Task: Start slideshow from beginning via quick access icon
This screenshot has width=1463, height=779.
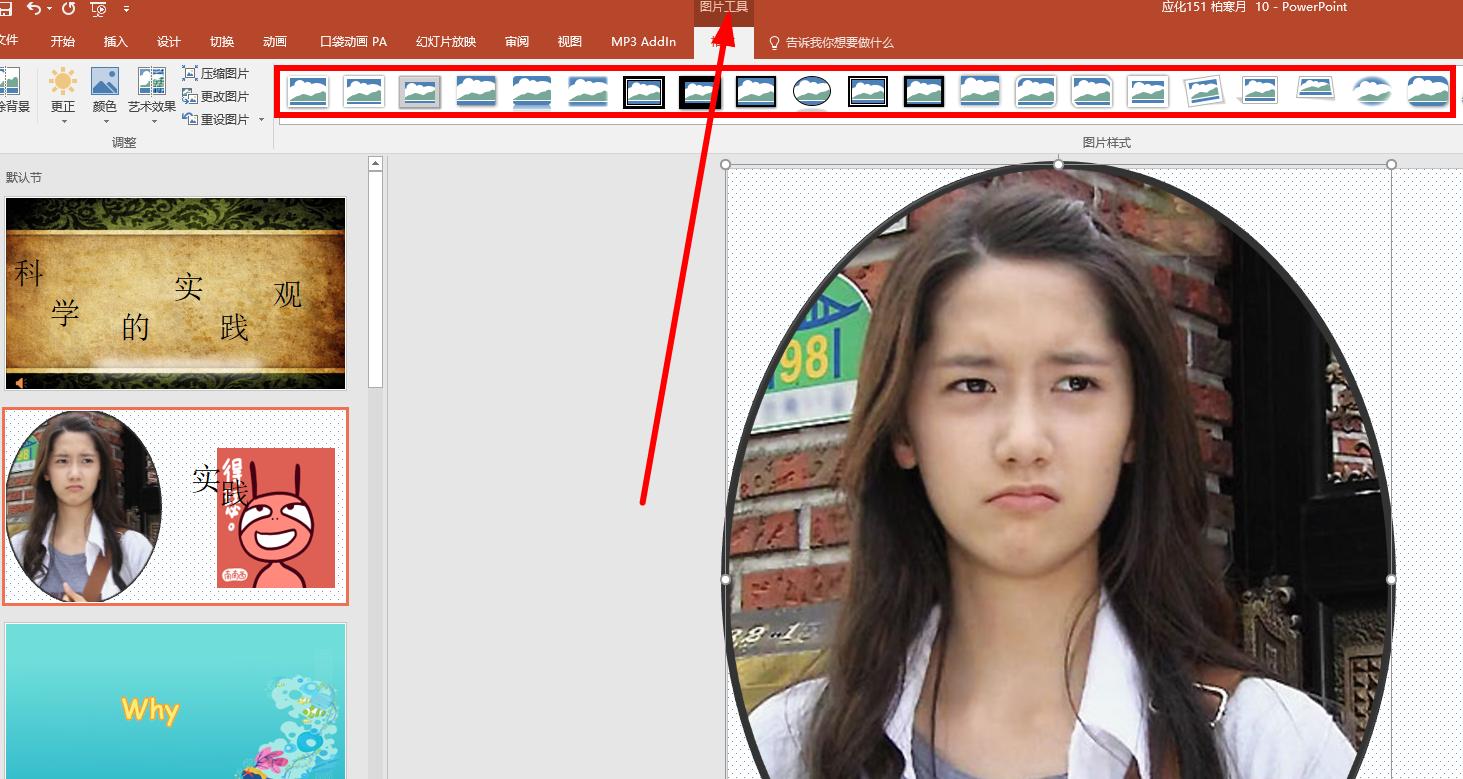Action: click(x=98, y=9)
